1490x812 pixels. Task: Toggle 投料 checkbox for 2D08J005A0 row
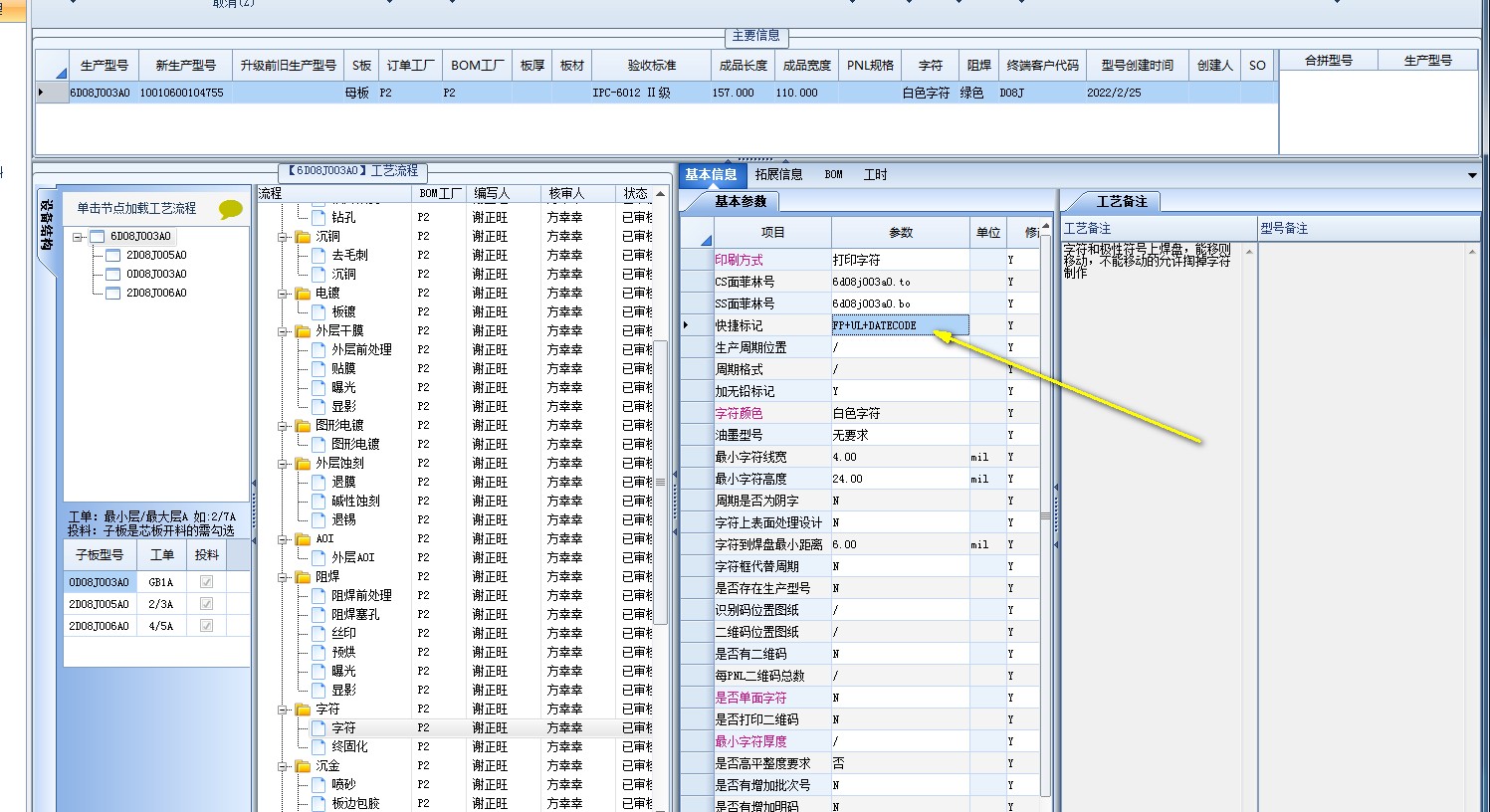click(x=206, y=604)
